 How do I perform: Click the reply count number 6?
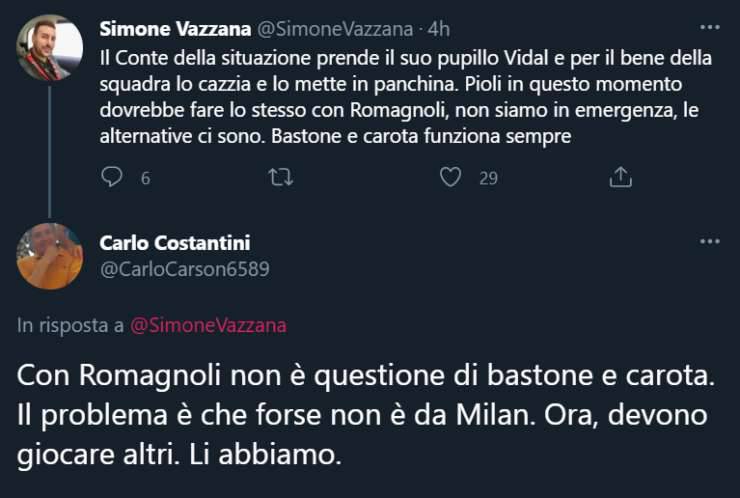click(145, 178)
